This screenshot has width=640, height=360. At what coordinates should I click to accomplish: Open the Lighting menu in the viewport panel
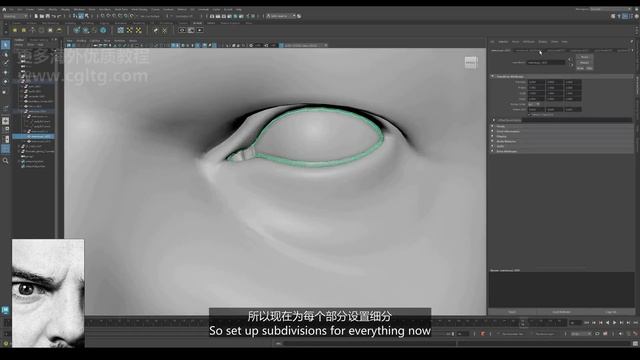pos(95,41)
